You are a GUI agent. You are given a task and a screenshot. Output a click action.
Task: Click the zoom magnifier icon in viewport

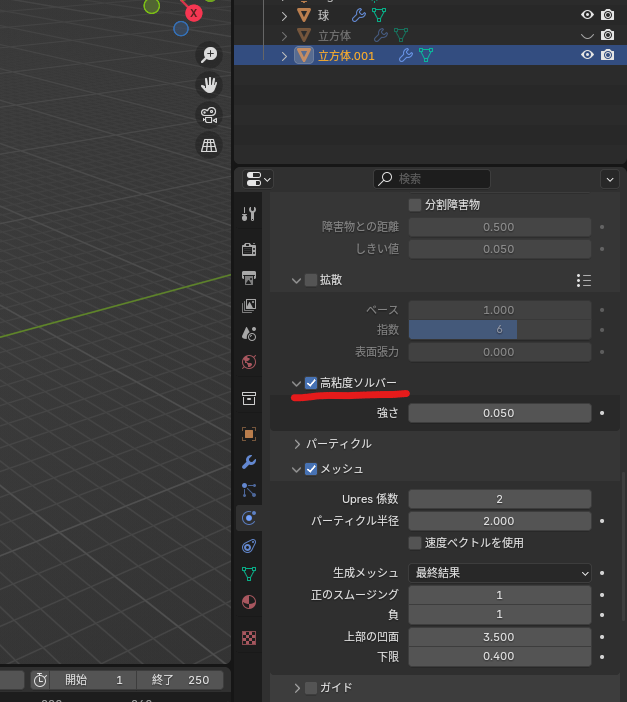point(209,55)
